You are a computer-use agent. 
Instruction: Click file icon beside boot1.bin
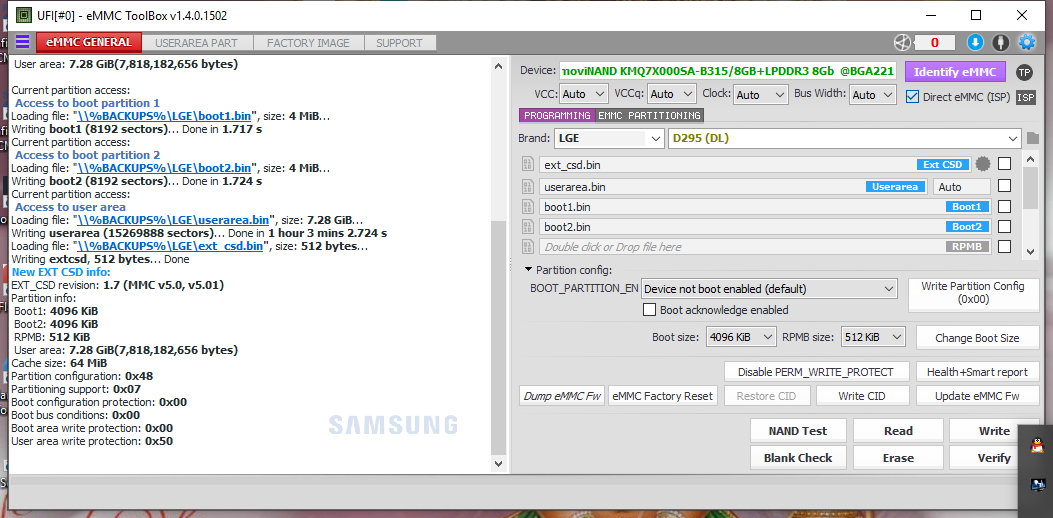pos(527,206)
